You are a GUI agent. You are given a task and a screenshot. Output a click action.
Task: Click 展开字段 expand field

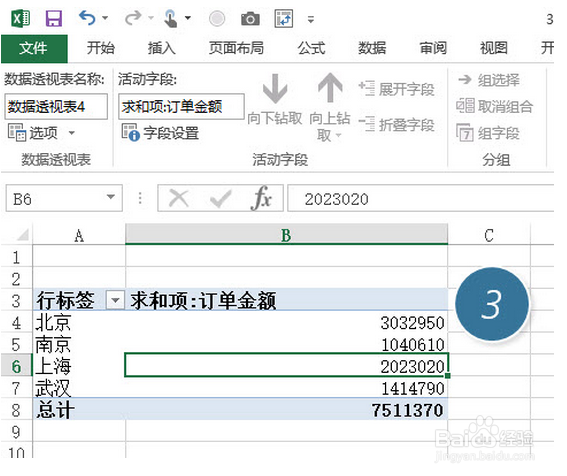pyautogui.click(x=396, y=89)
